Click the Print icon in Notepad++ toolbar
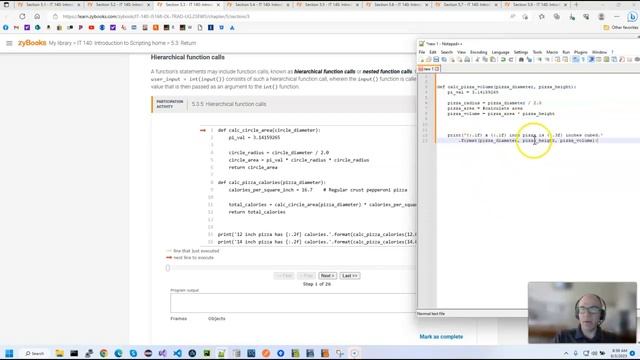This screenshot has height=360, width=640. [x=467, y=60]
